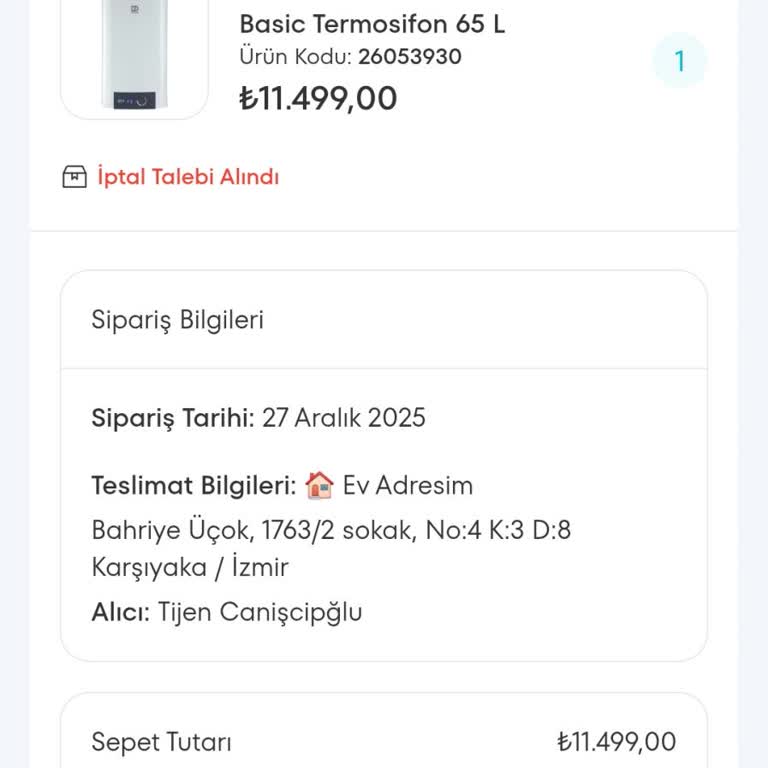Select the Ev Adresim address name

coord(408,486)
